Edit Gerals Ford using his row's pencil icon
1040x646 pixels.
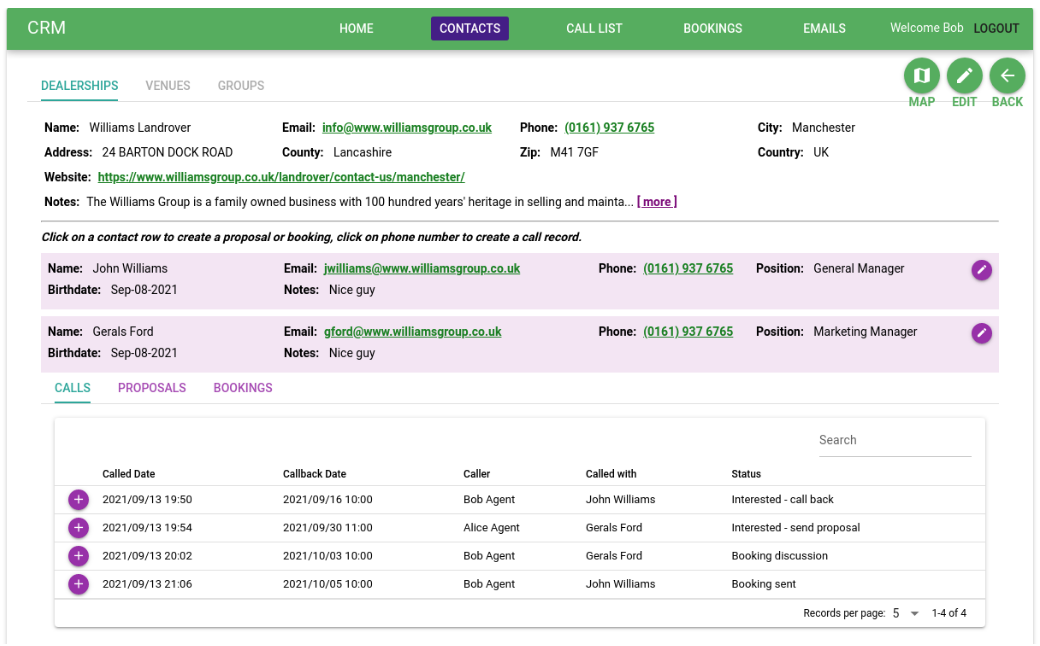click(x=981, y=332)
